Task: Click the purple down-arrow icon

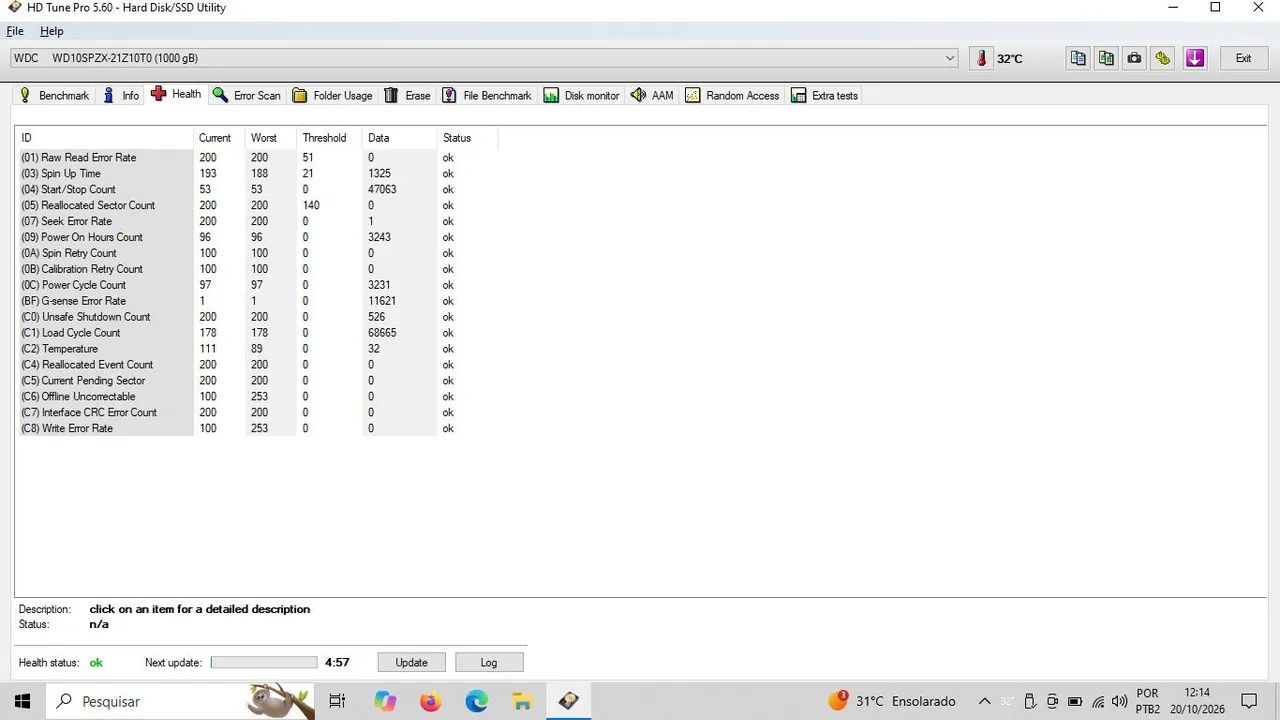Action: click(1195, 58)
